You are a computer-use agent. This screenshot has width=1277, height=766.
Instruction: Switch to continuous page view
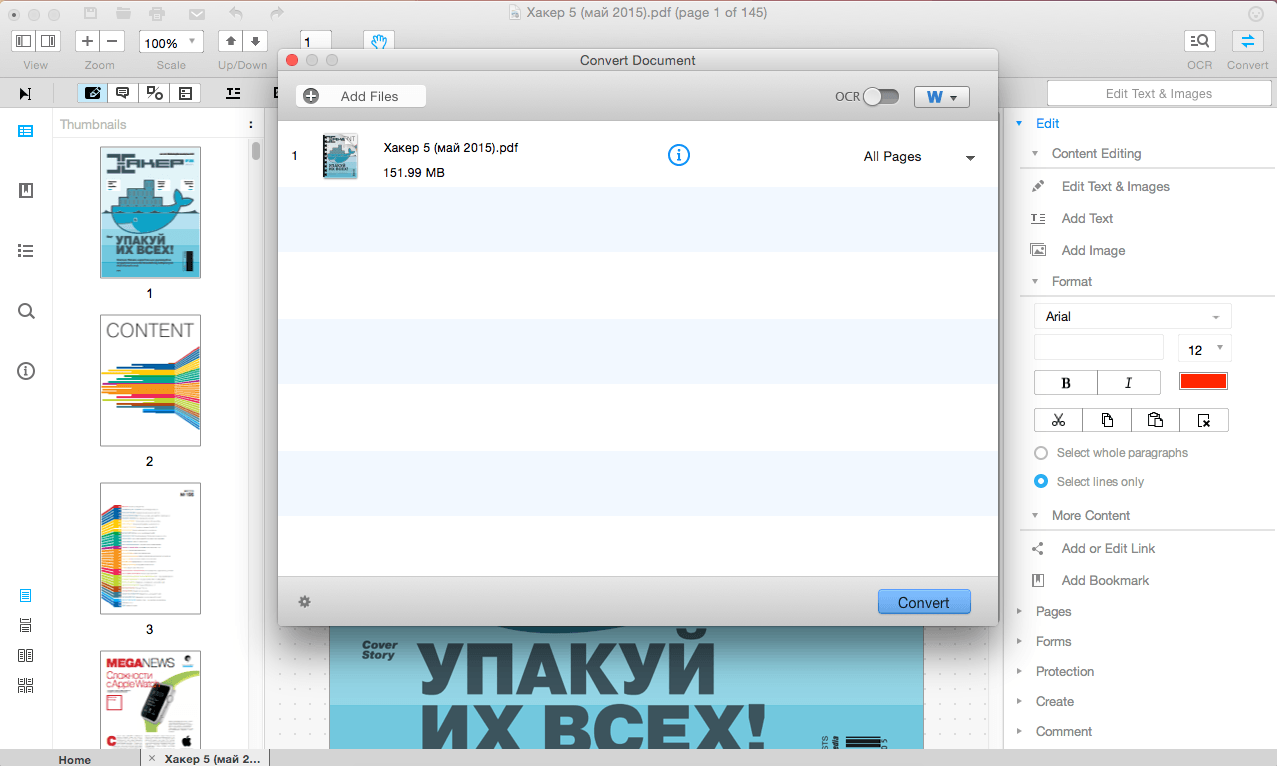(26, 625)
